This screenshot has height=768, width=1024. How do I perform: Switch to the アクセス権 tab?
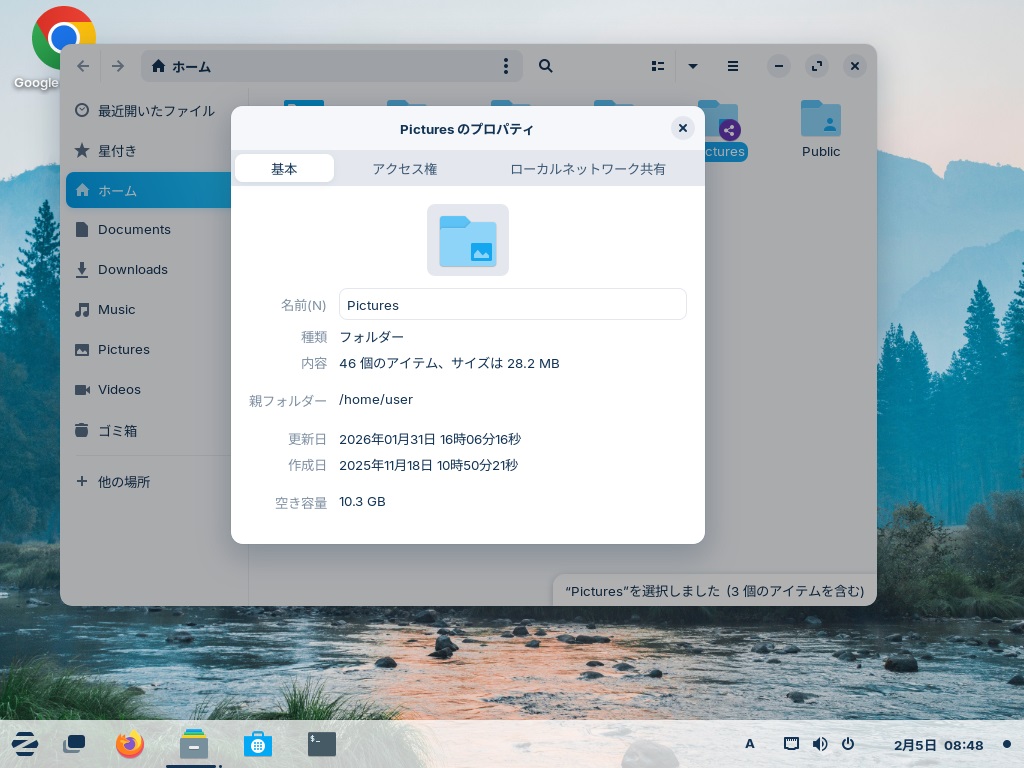404,169
